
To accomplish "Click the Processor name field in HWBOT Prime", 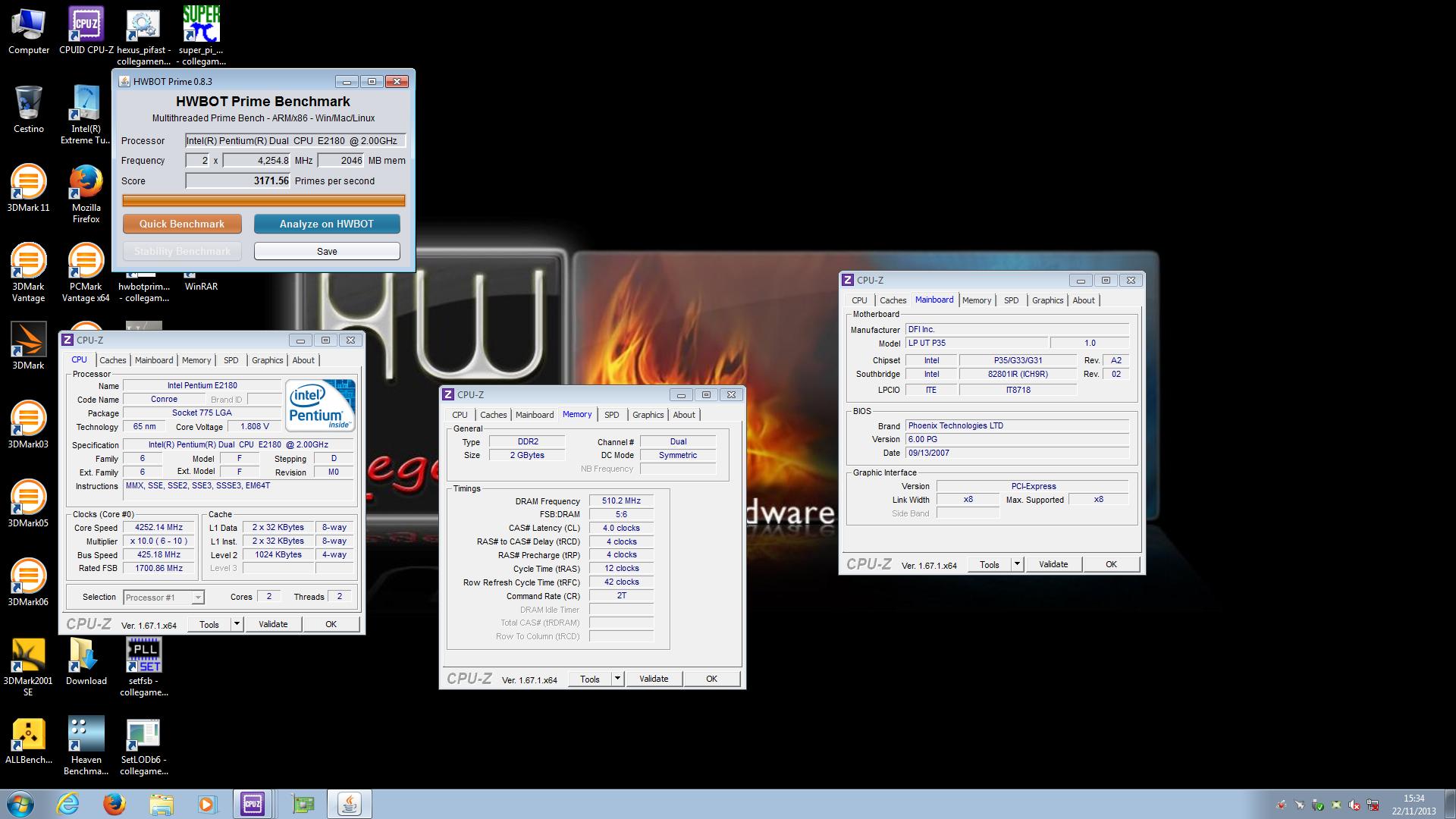I will pyautogui.click(x=296, y=140).
